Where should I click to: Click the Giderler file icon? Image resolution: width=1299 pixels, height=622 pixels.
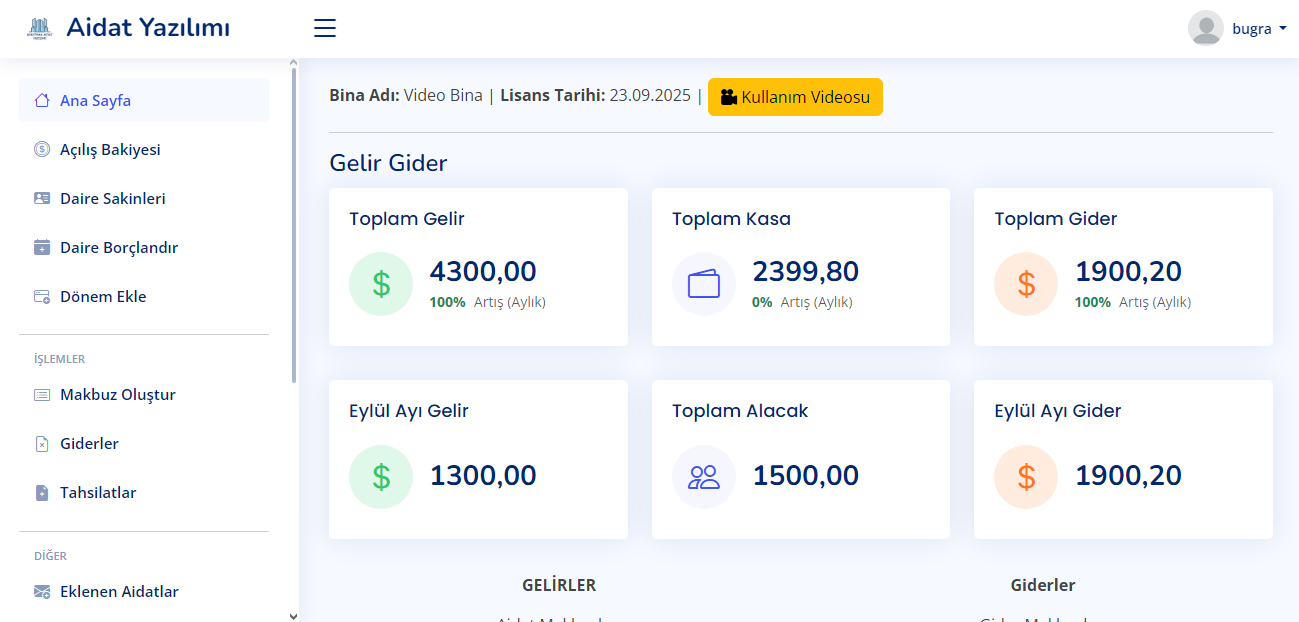[x=42, y=444]
